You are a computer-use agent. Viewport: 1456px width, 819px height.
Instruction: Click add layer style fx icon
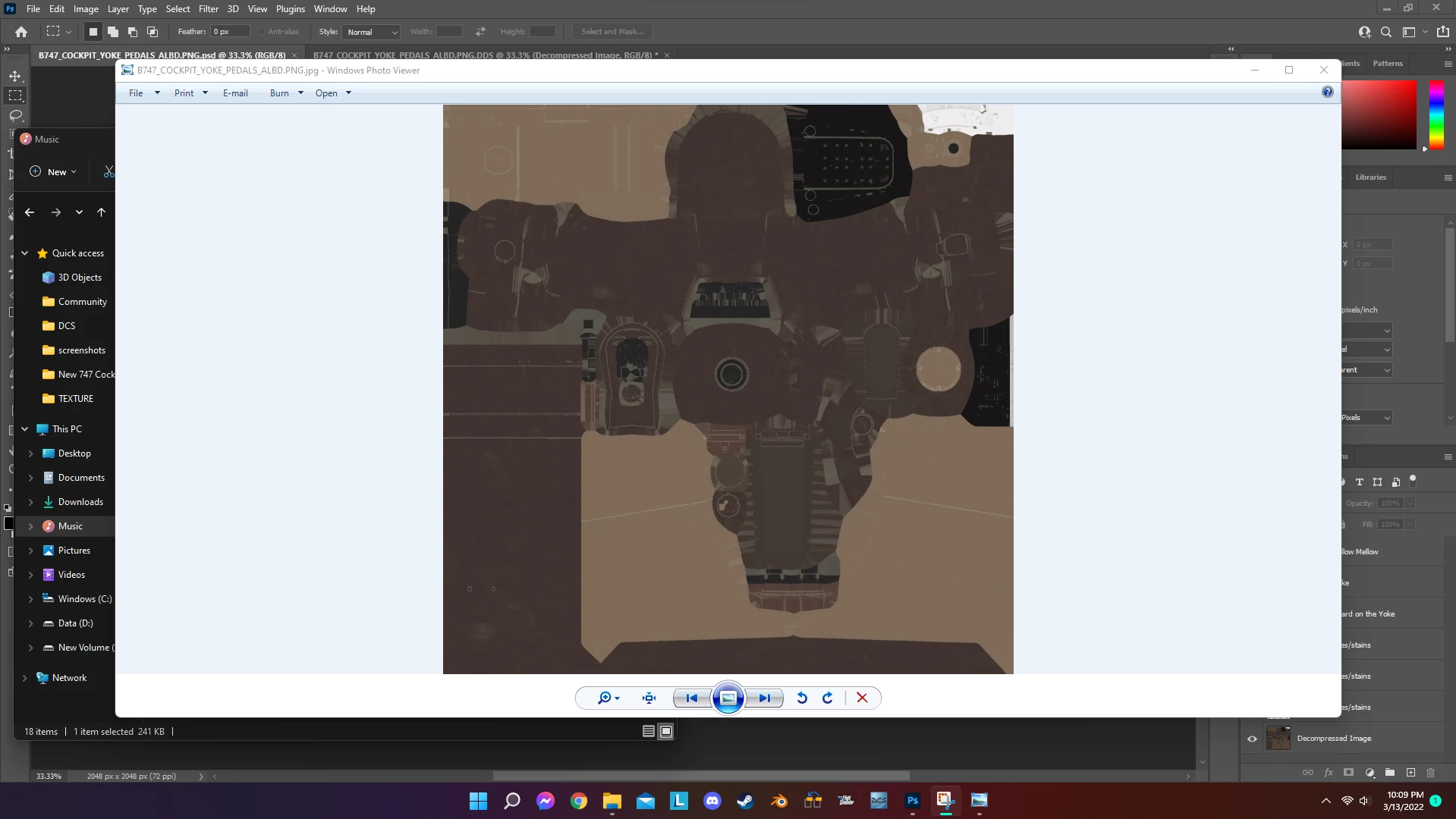(x=1329, y=773)
